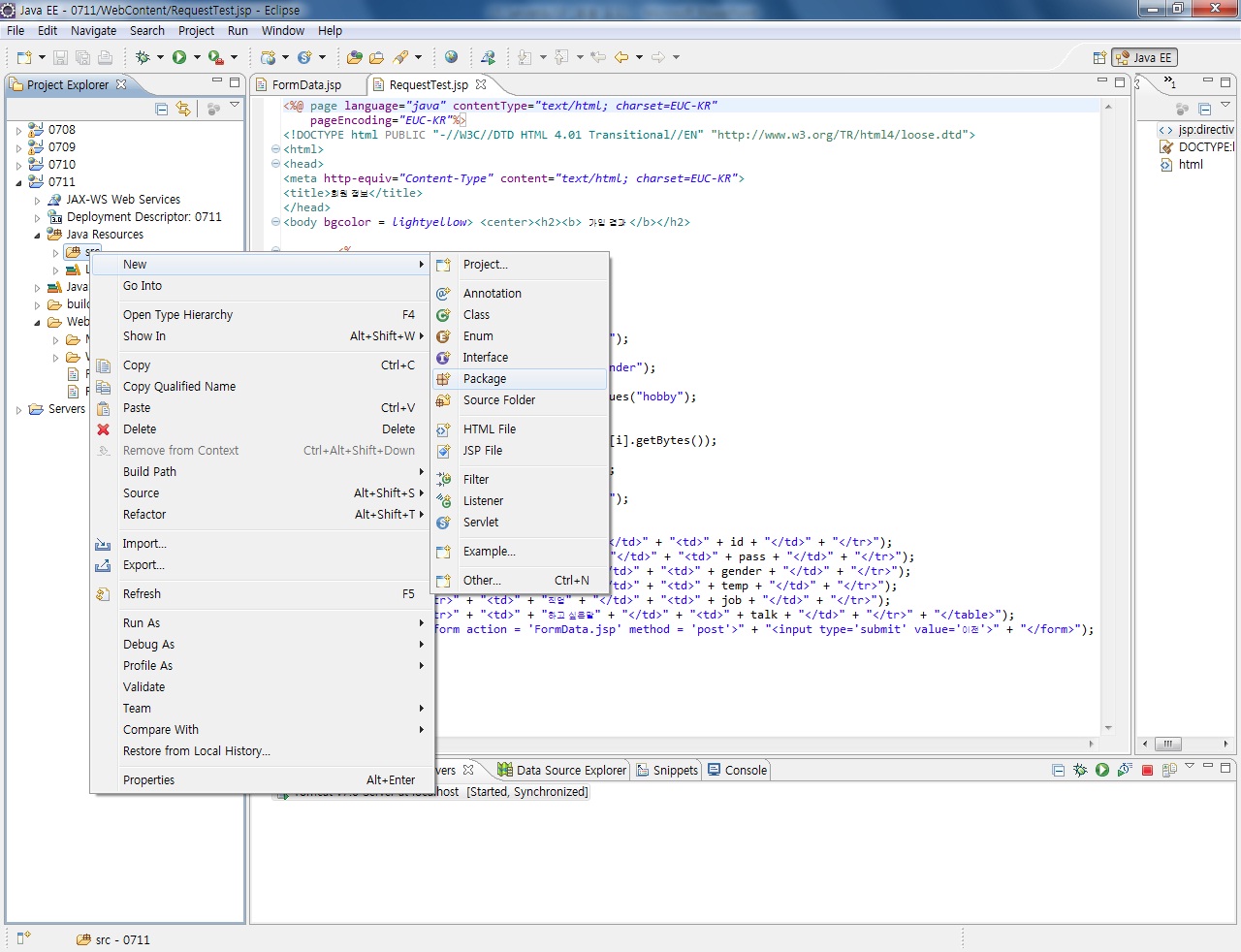Start the Tomcat server from Servers view
The width and height of the screenshot is (1241, 952).
point(1103,769)
